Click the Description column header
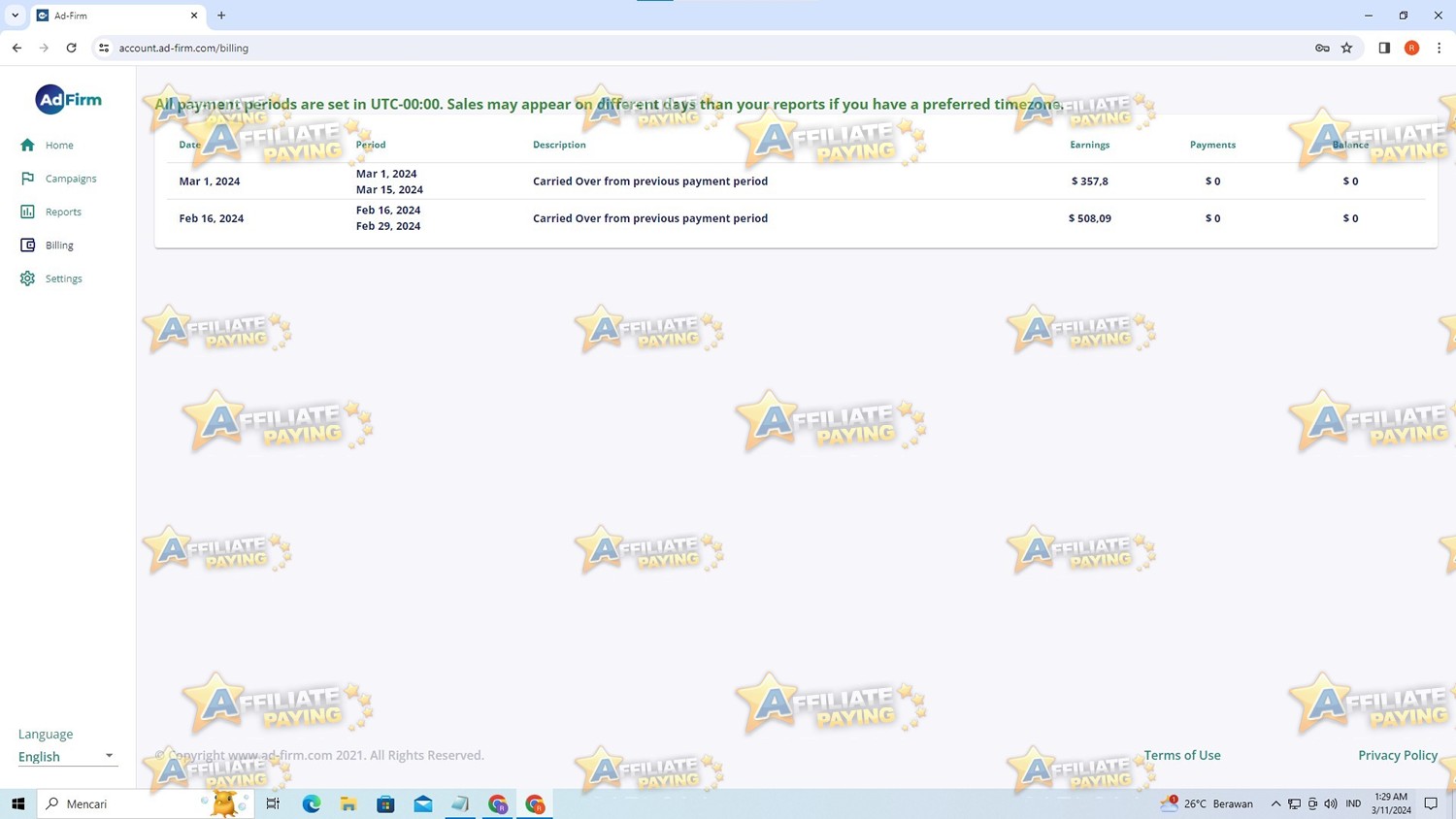The image size is (1456, 819). pos(559,145)
